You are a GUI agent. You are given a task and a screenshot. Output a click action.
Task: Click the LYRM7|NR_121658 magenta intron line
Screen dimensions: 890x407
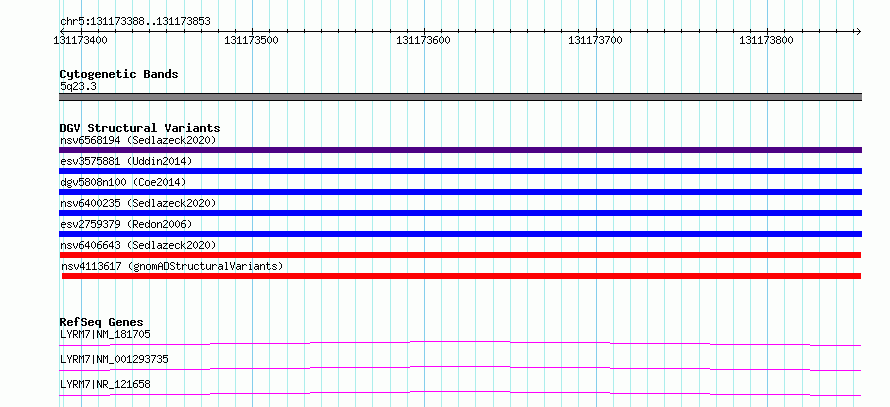click(x=460, y=393)
